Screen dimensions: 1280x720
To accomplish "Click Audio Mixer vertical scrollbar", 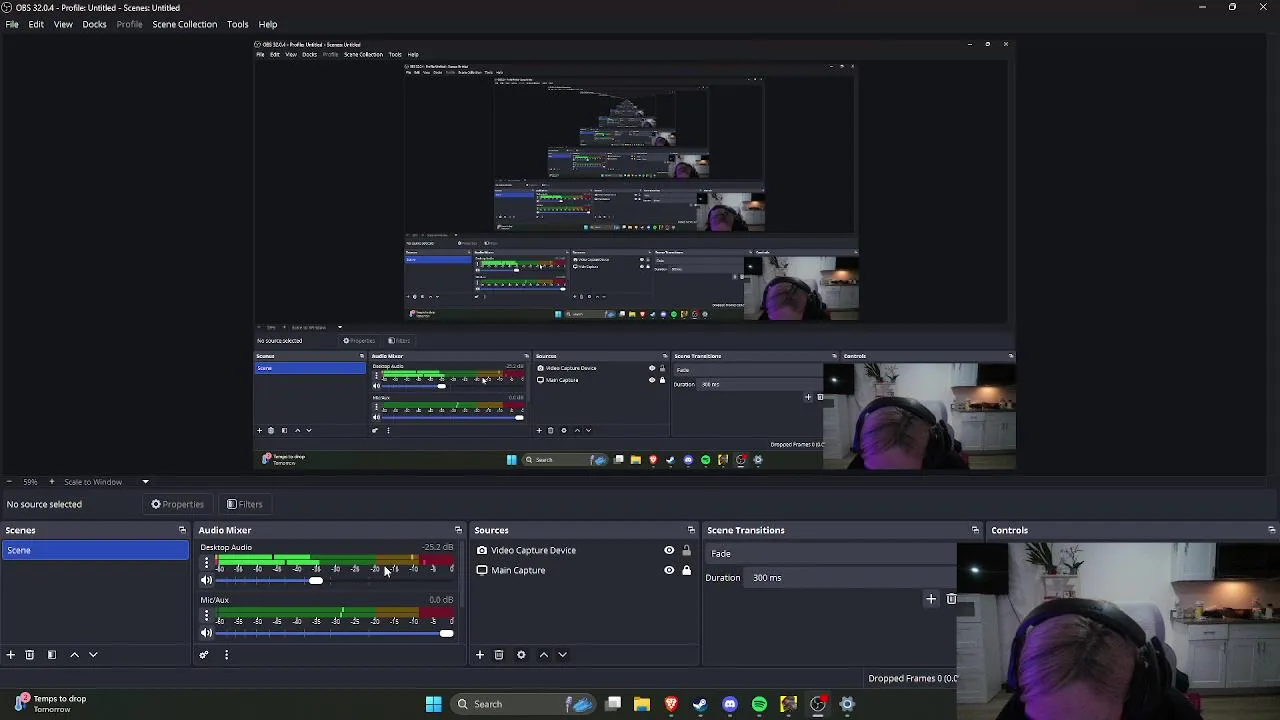I will point(461,575).
